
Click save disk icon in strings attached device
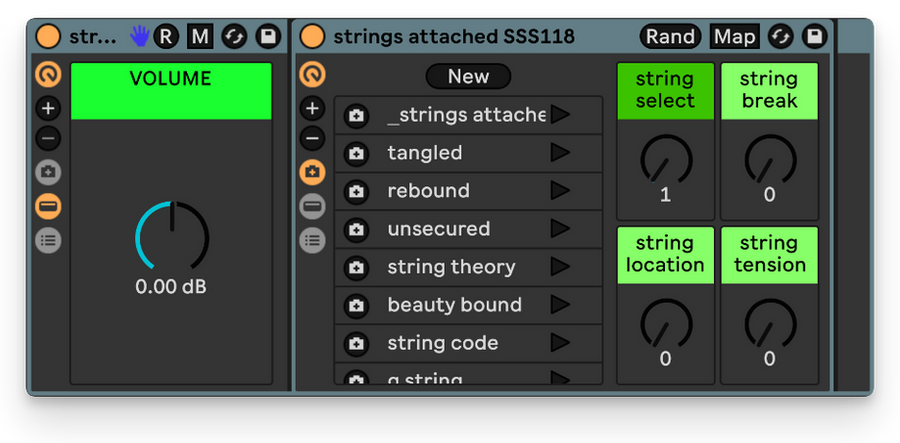coord(814,37)
